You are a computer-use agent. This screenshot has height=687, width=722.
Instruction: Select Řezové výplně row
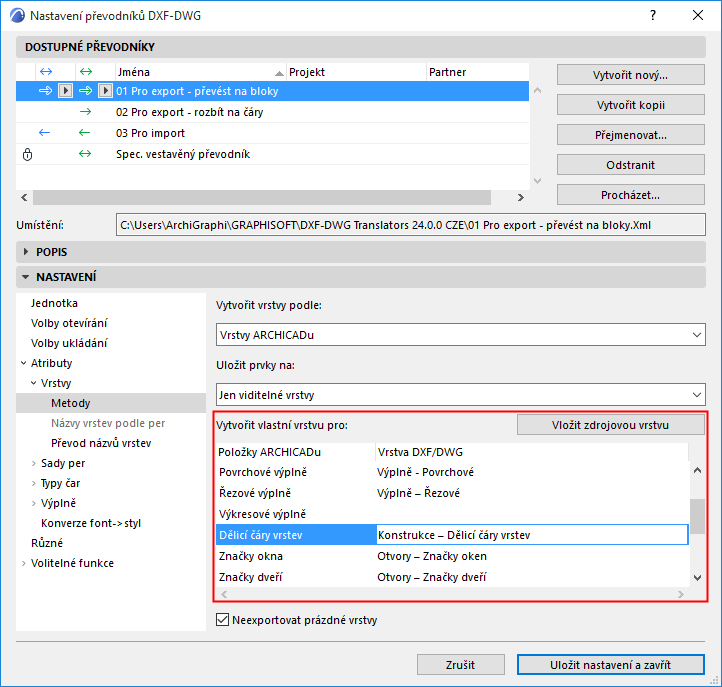pos(452,493)
